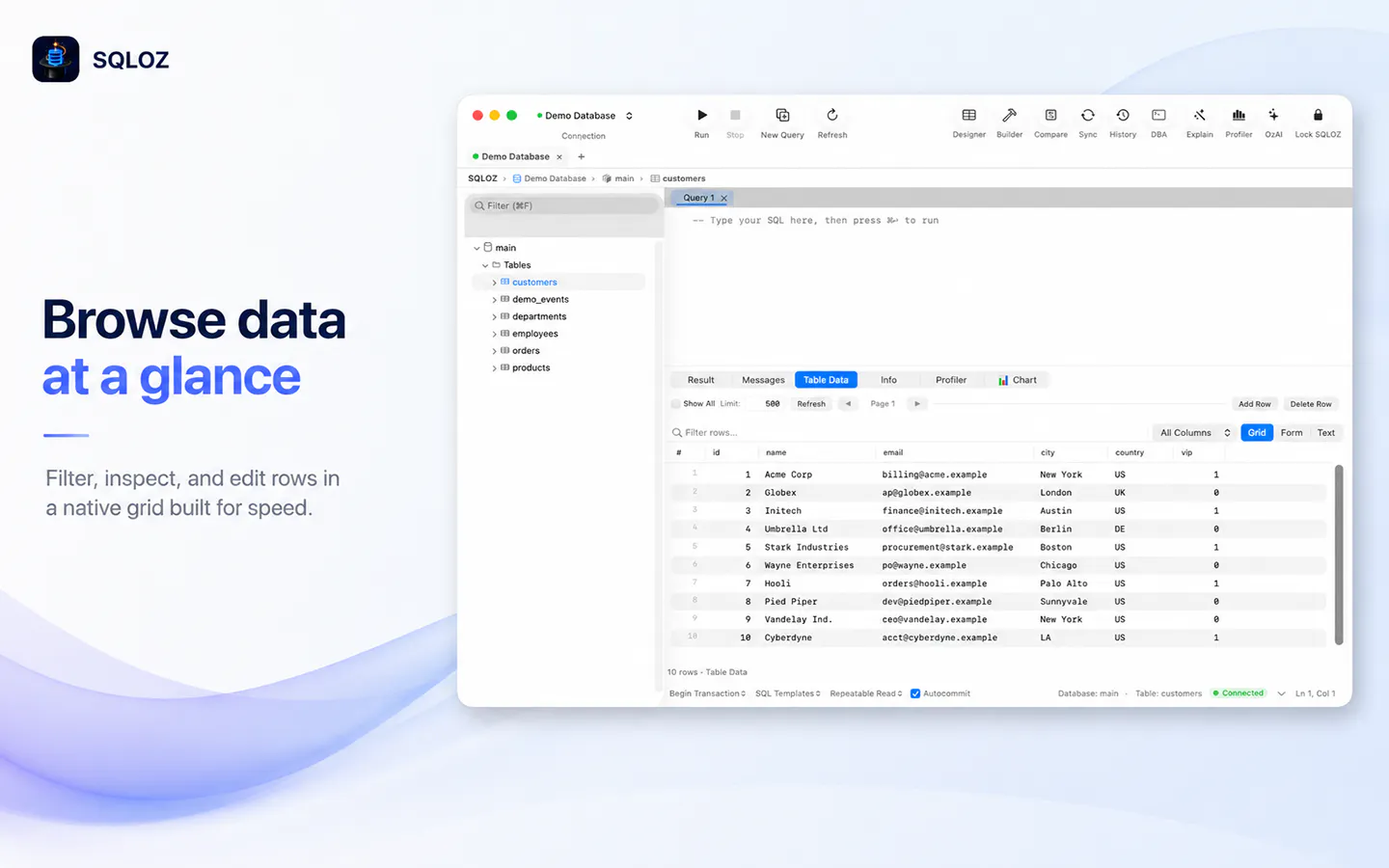Open the DBA console
This screenshot has height=868, width=1389.
(1158, 116)
